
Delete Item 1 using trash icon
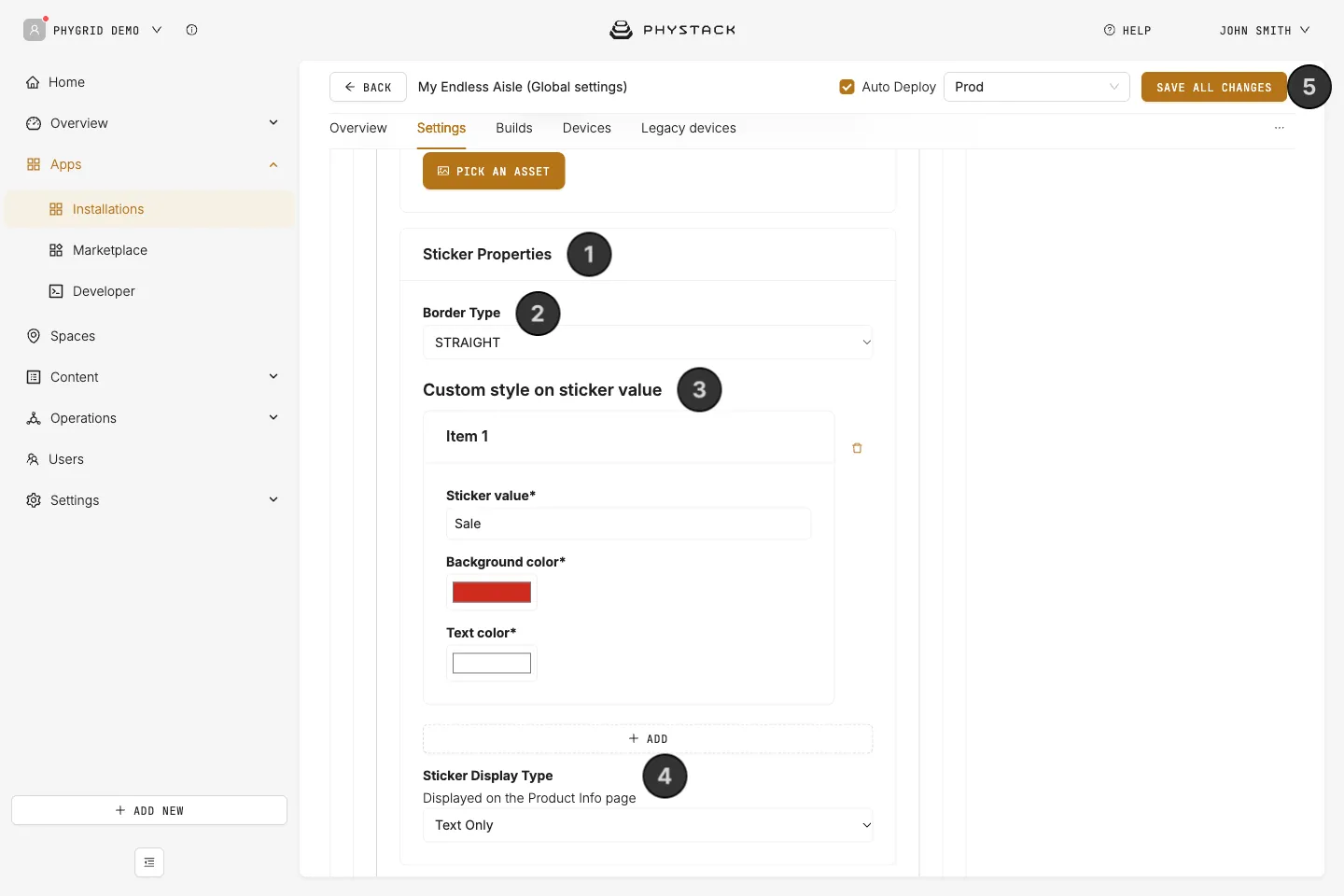(x=857, y=448)
